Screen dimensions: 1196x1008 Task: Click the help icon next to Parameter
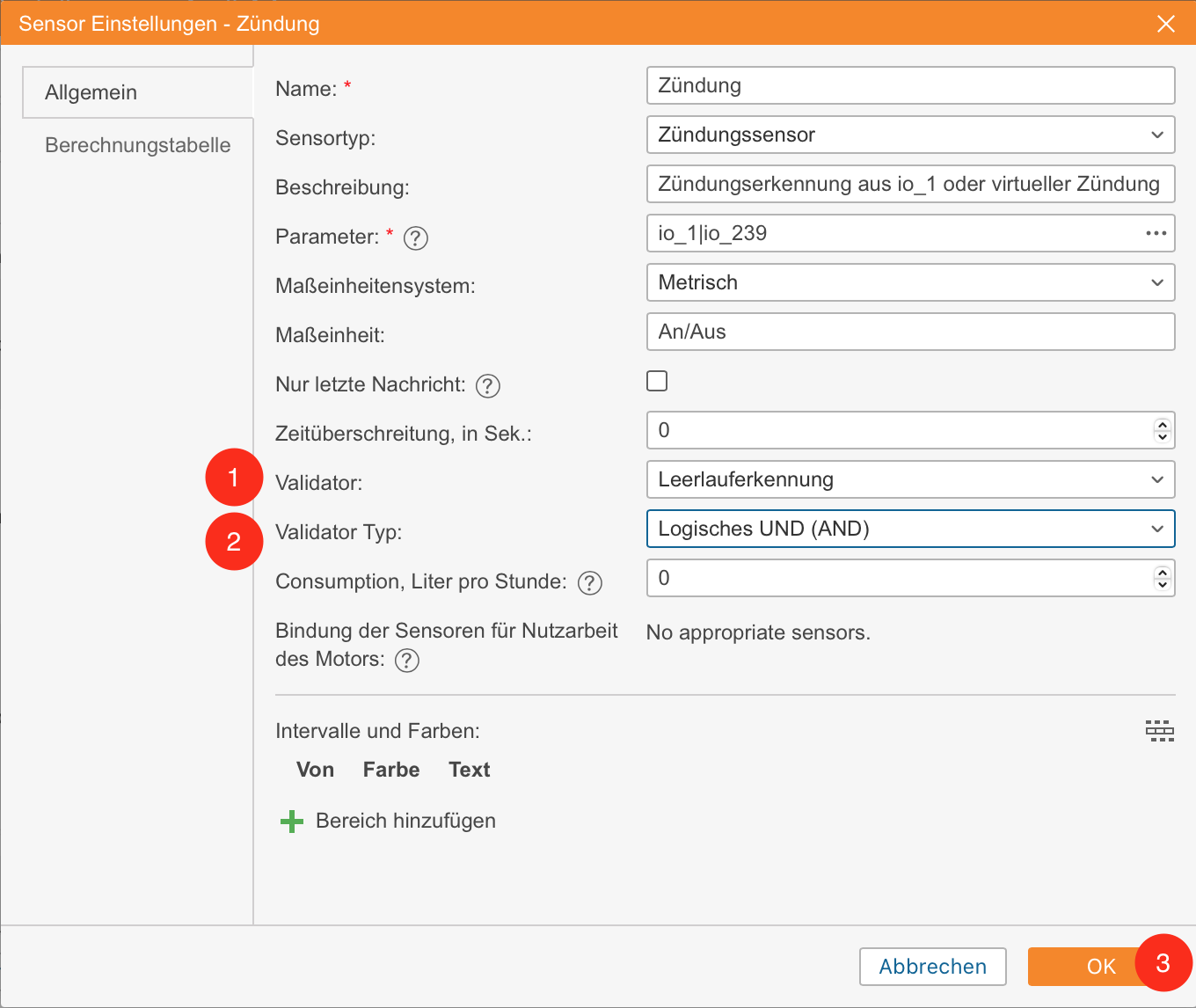coord(415,237)
